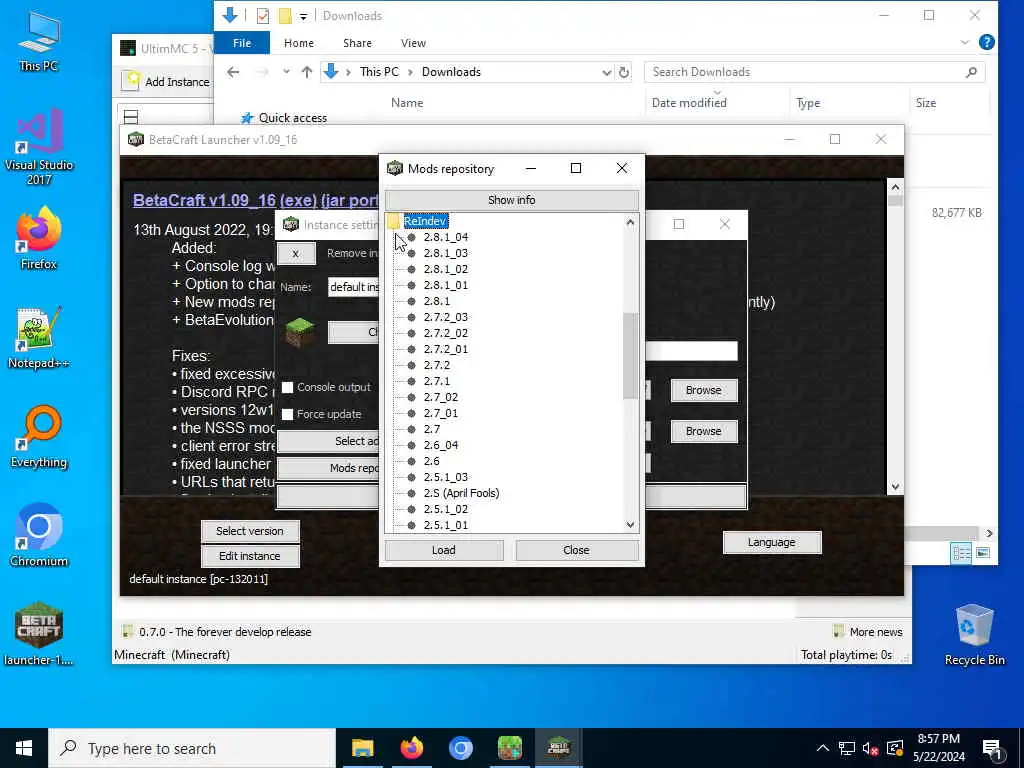1024x768 pixels.
Task: Click the Windows Start button
Action: (x=24, y=748)
